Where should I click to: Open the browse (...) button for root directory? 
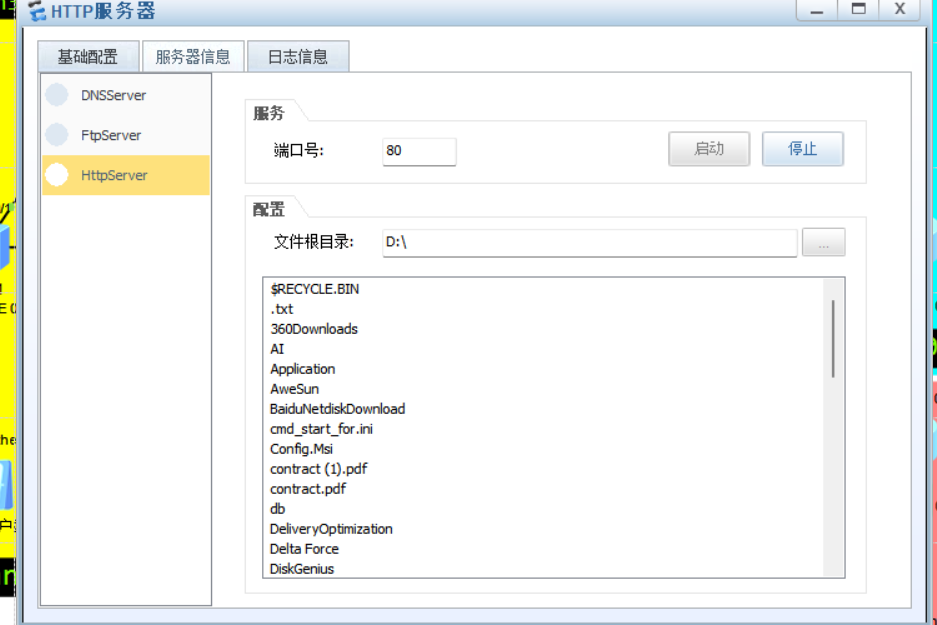[x=823, y=243]
